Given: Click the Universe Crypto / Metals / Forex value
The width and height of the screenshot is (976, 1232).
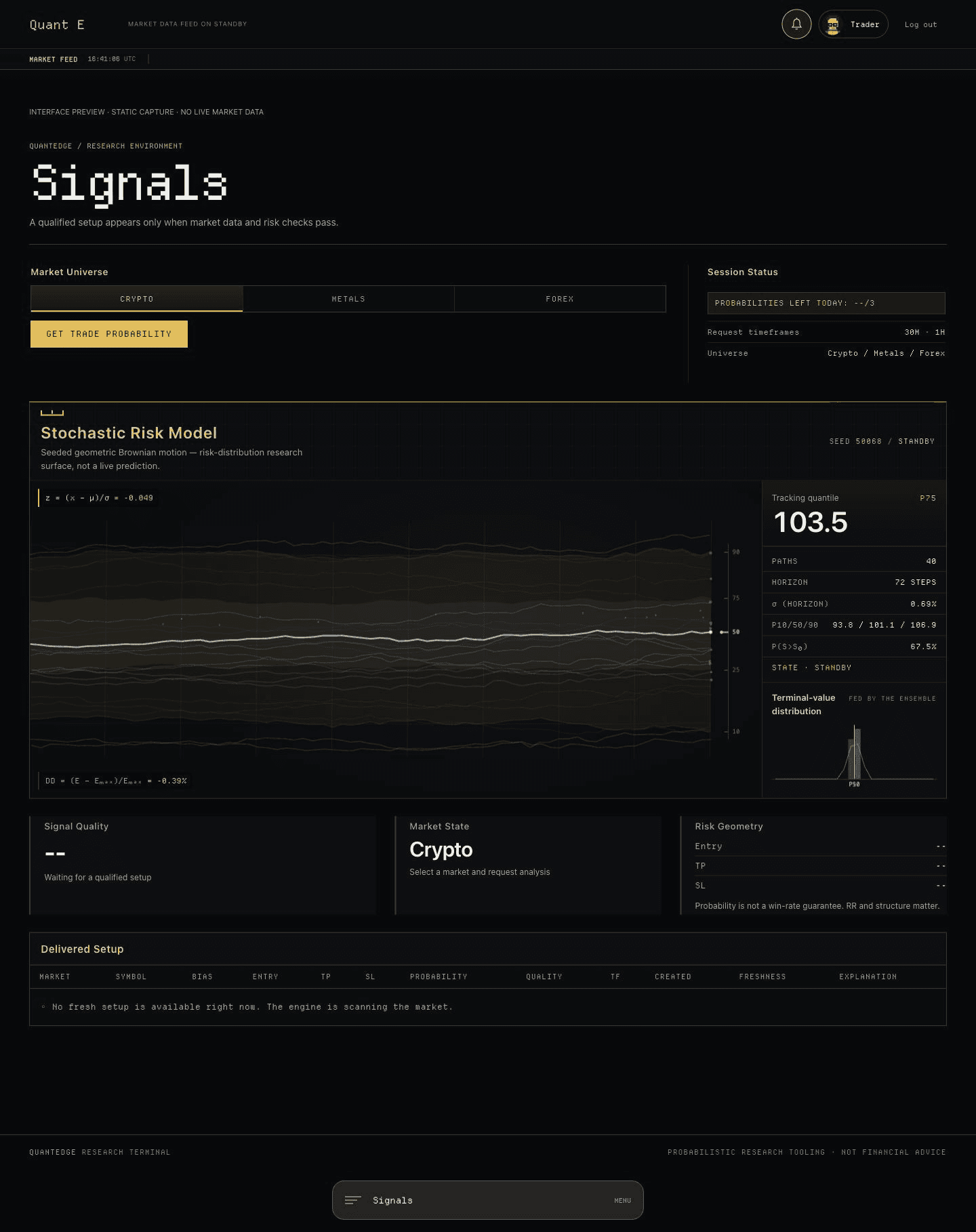Looking at the screenshot, I should [886, 353].
